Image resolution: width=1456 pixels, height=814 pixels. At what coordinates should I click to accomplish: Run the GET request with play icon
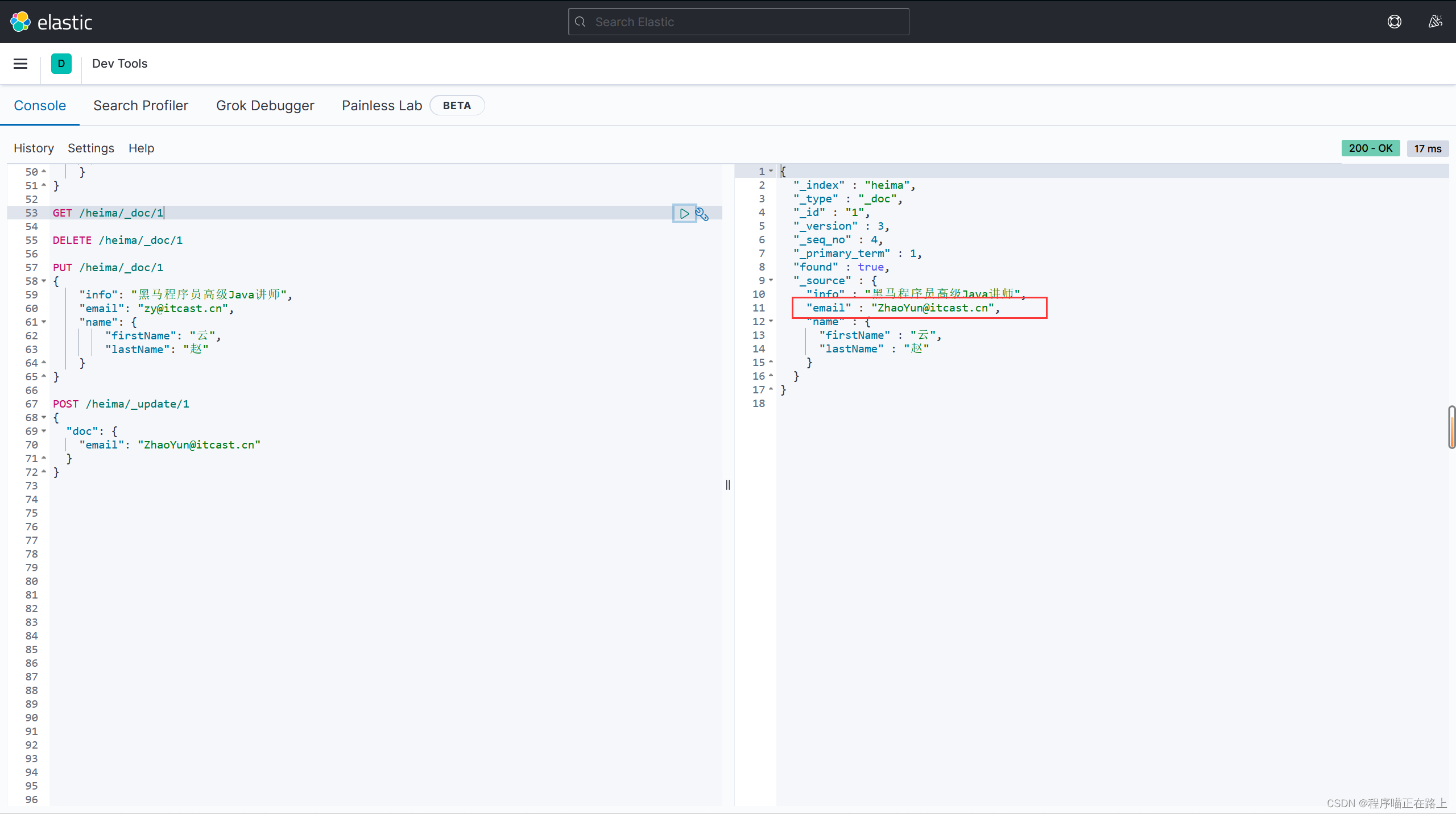(x=684, y=214)
